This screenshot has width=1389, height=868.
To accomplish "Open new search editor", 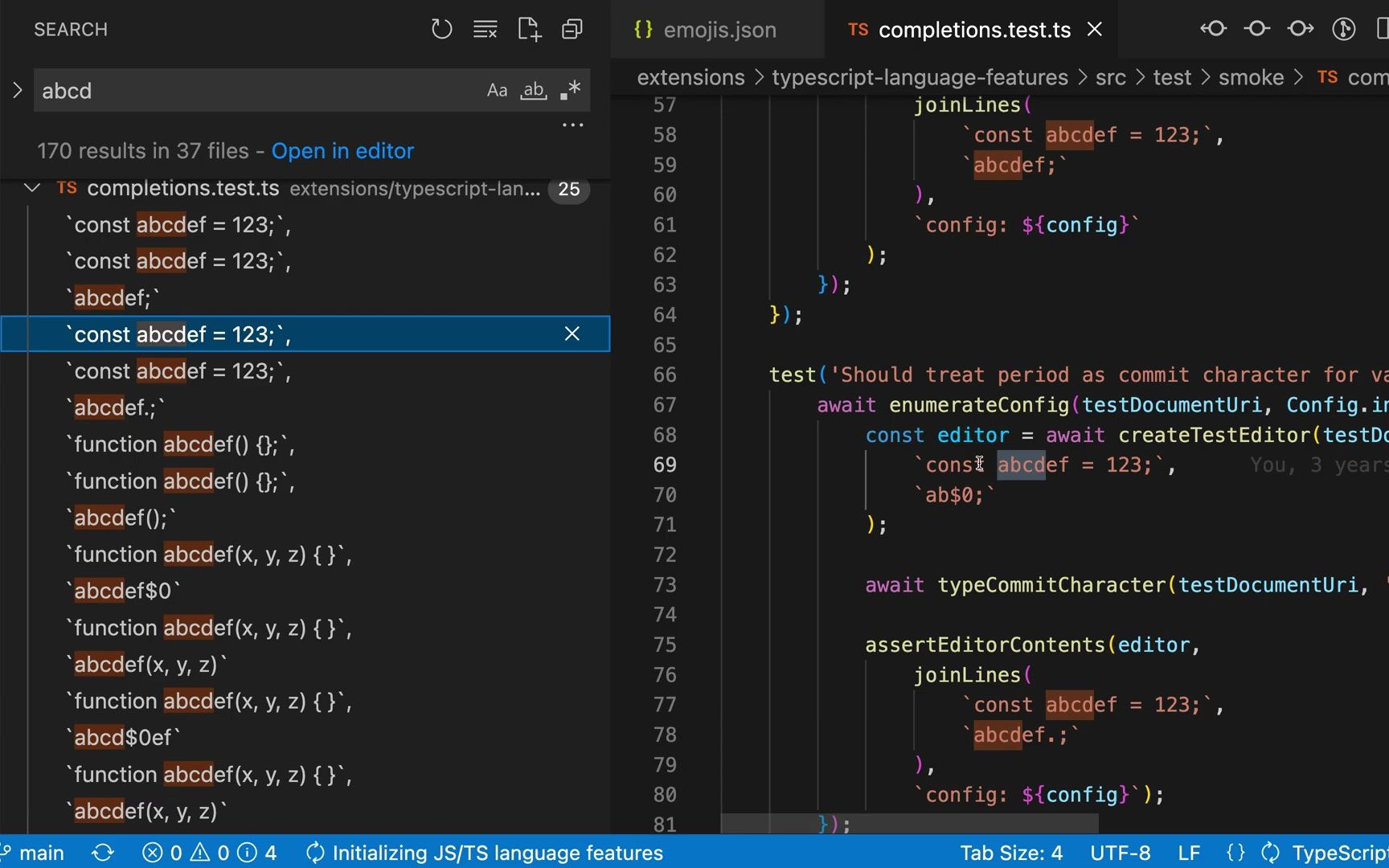I will coord(529,30).
